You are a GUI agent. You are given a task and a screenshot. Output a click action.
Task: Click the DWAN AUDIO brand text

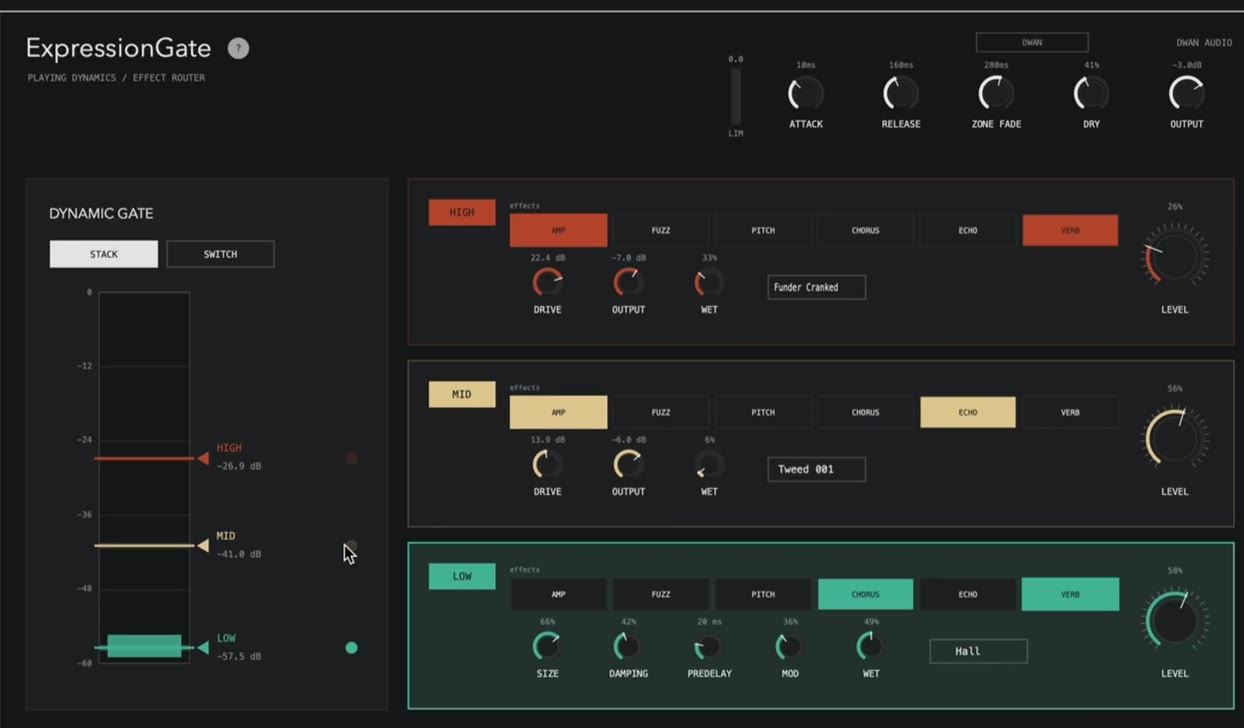click(1204, 43)
